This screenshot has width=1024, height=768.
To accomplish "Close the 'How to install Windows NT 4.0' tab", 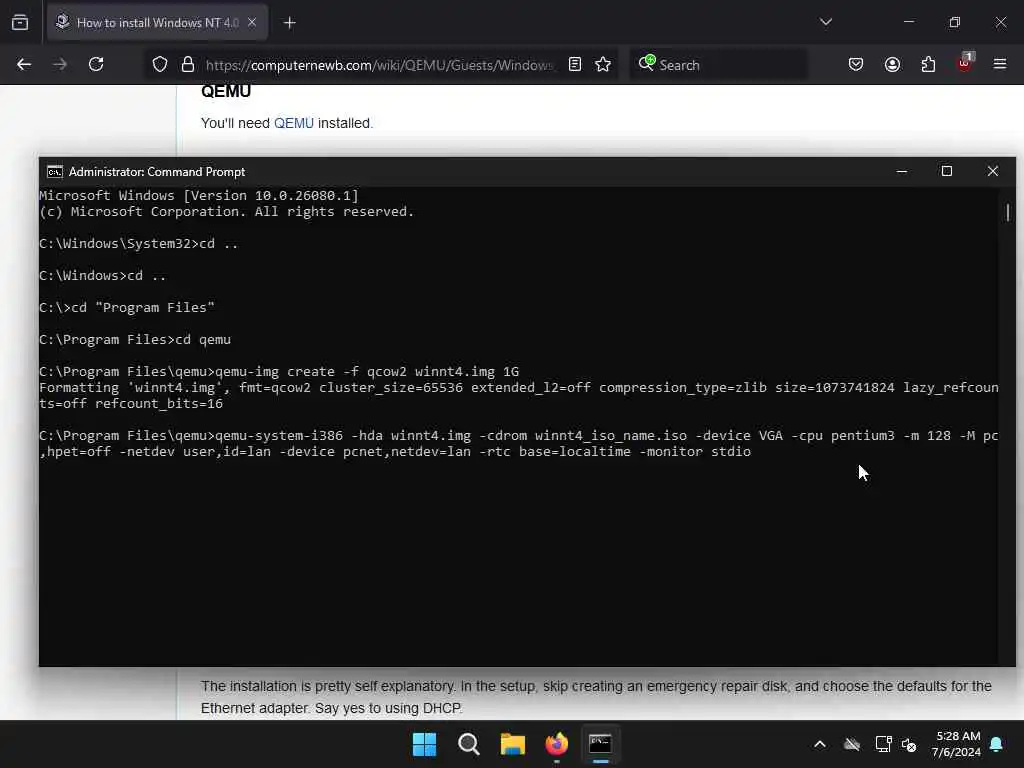I will [x=252, y=22].
